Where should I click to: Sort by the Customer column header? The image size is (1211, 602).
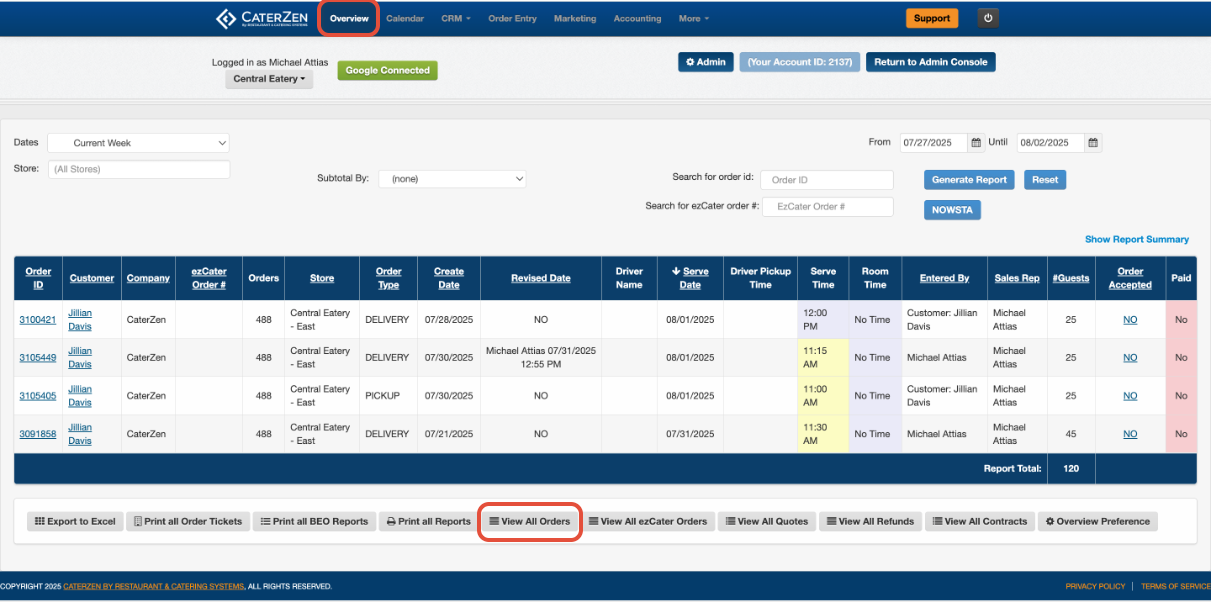click(x=92, y=278)
